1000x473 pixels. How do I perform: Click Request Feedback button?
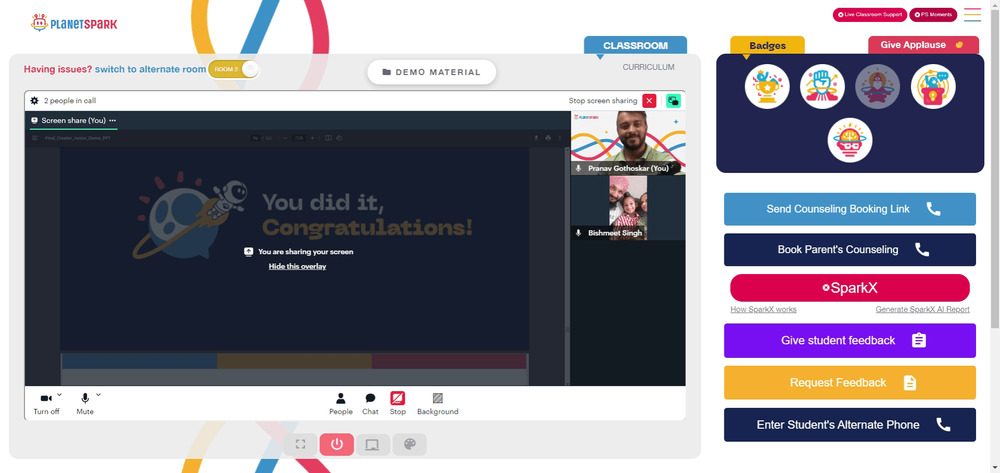tap(849, 382)
